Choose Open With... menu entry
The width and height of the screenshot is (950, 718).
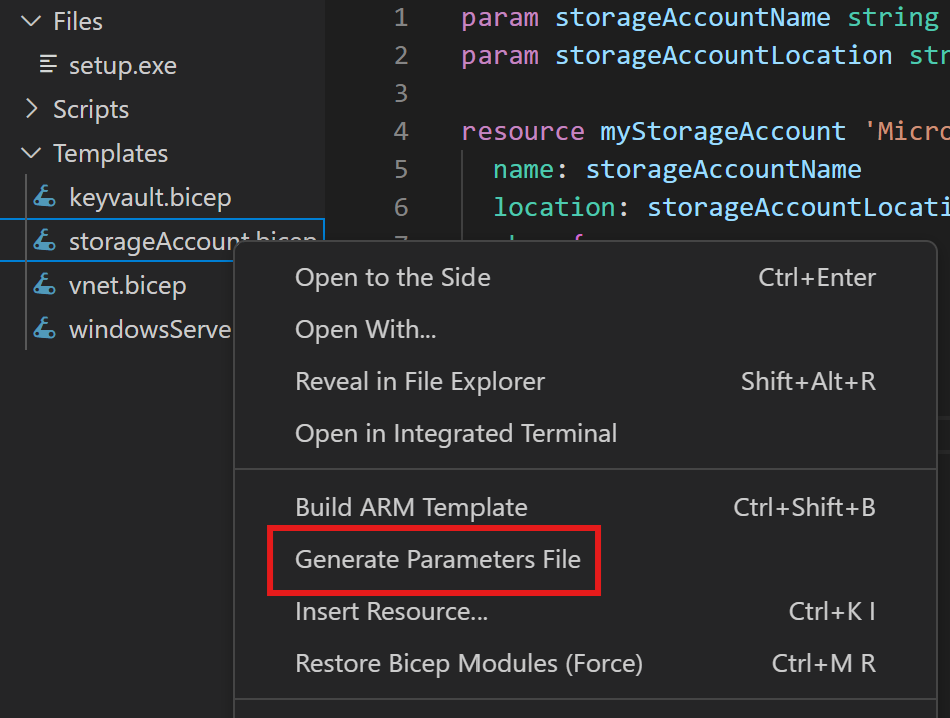365,330
